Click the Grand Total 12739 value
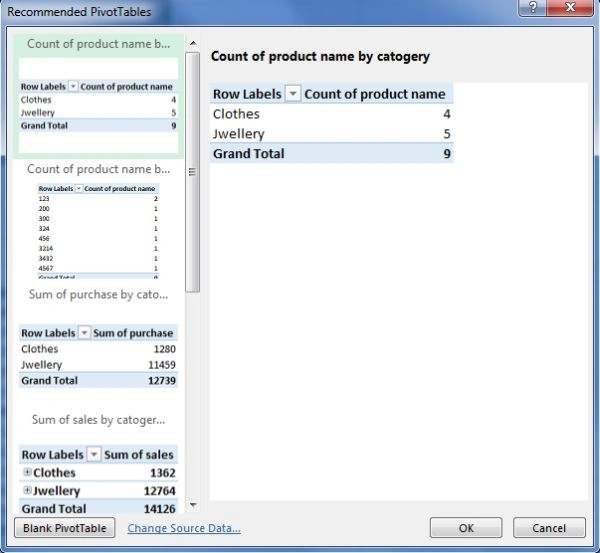This screenshot has width=600, height=553. point(162,380)
